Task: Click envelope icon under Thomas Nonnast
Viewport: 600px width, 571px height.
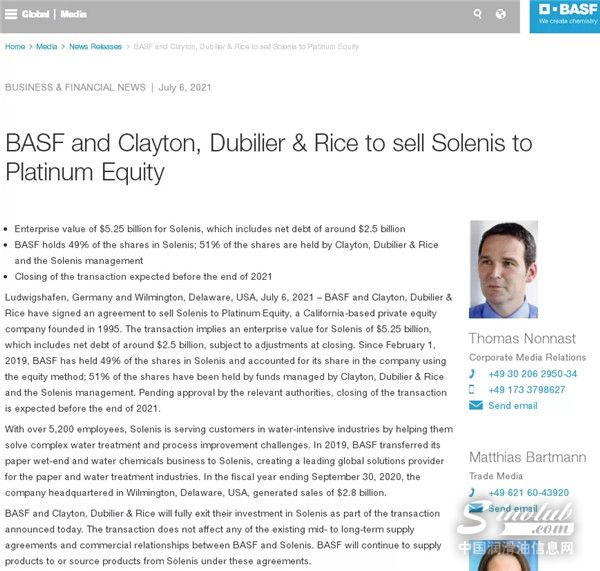Action: [475, 406]
